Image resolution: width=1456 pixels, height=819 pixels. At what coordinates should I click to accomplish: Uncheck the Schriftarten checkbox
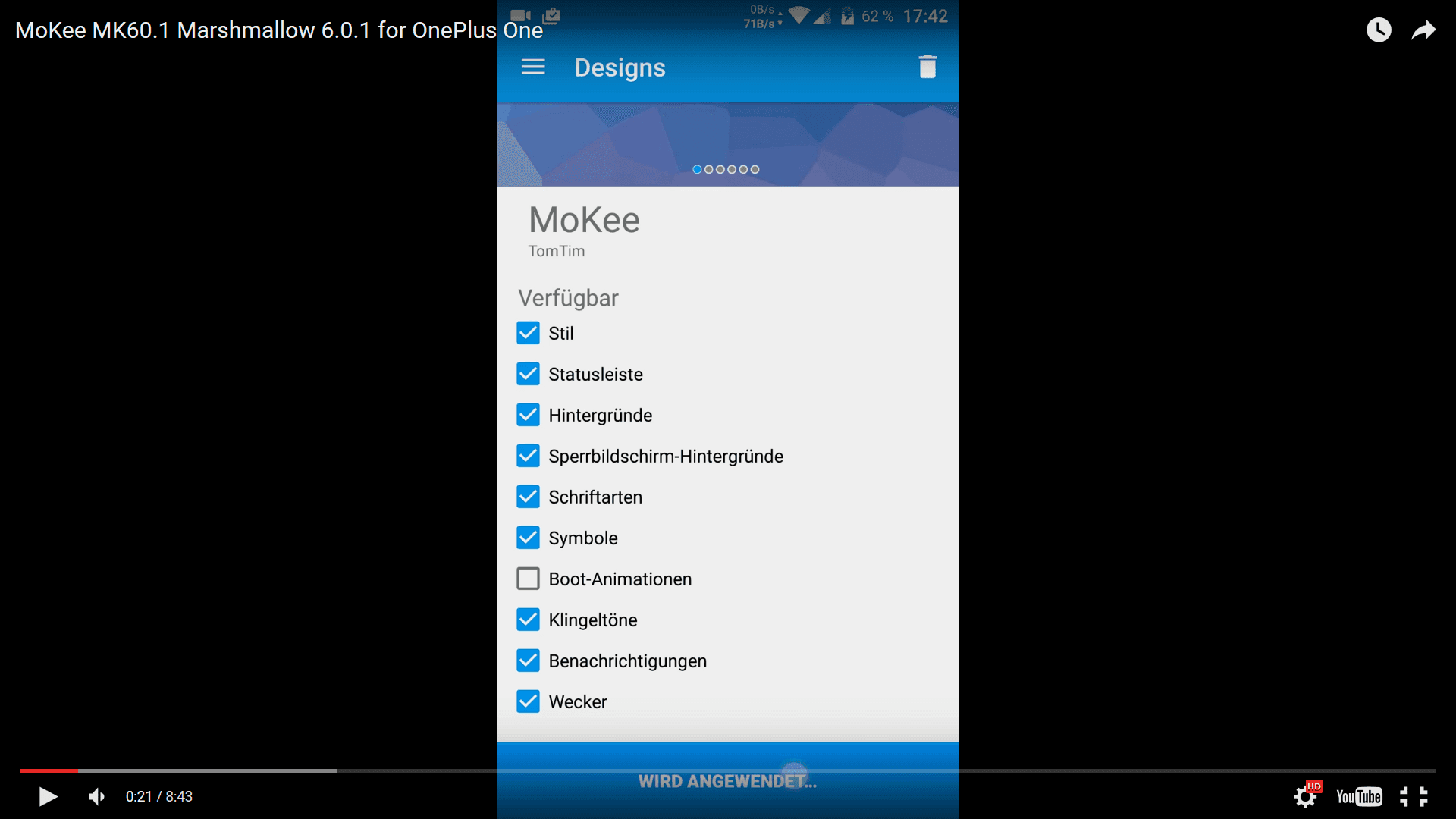point(528,497)
